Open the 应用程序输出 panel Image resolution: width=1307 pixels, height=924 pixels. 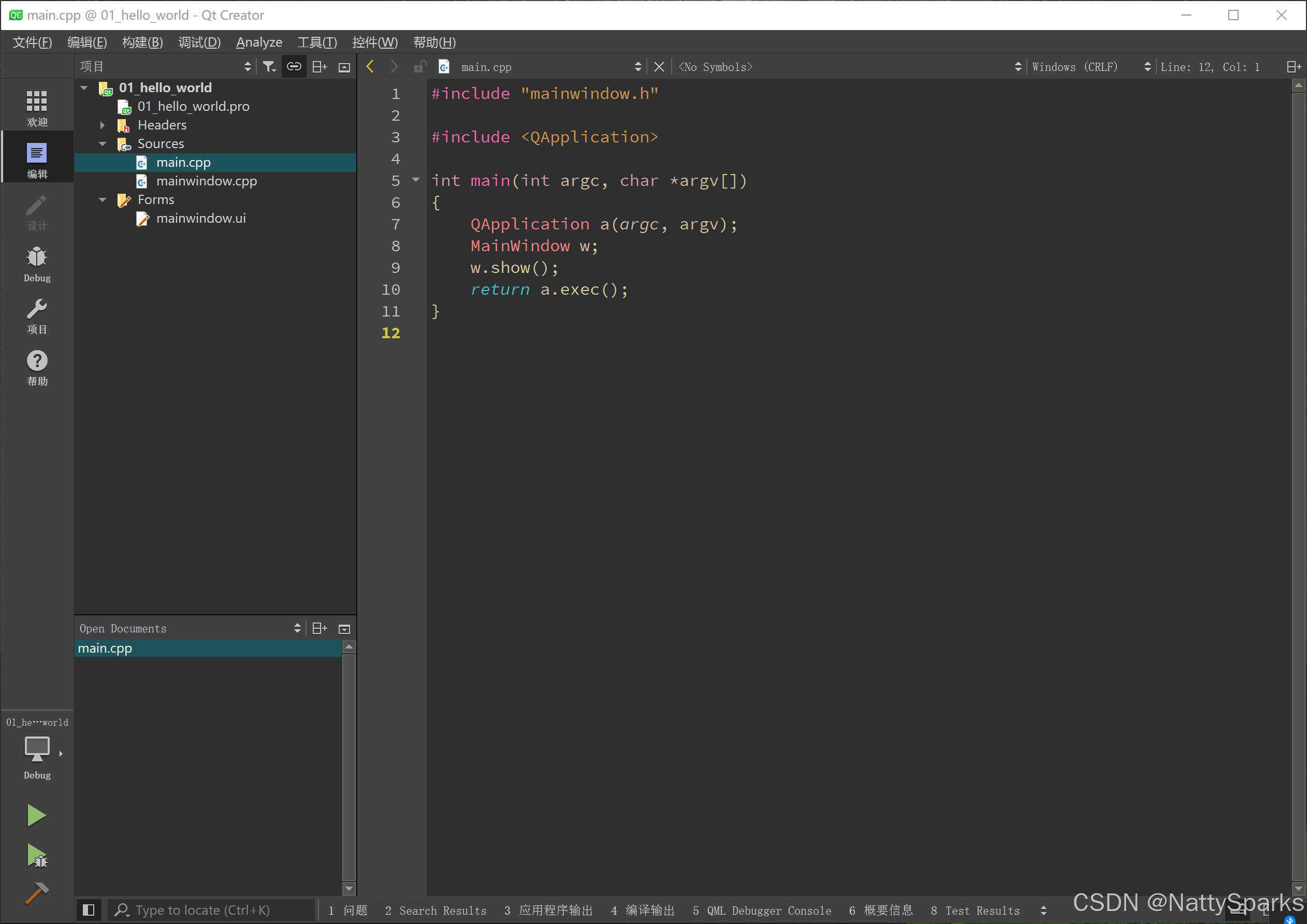(x=555, y=911)
